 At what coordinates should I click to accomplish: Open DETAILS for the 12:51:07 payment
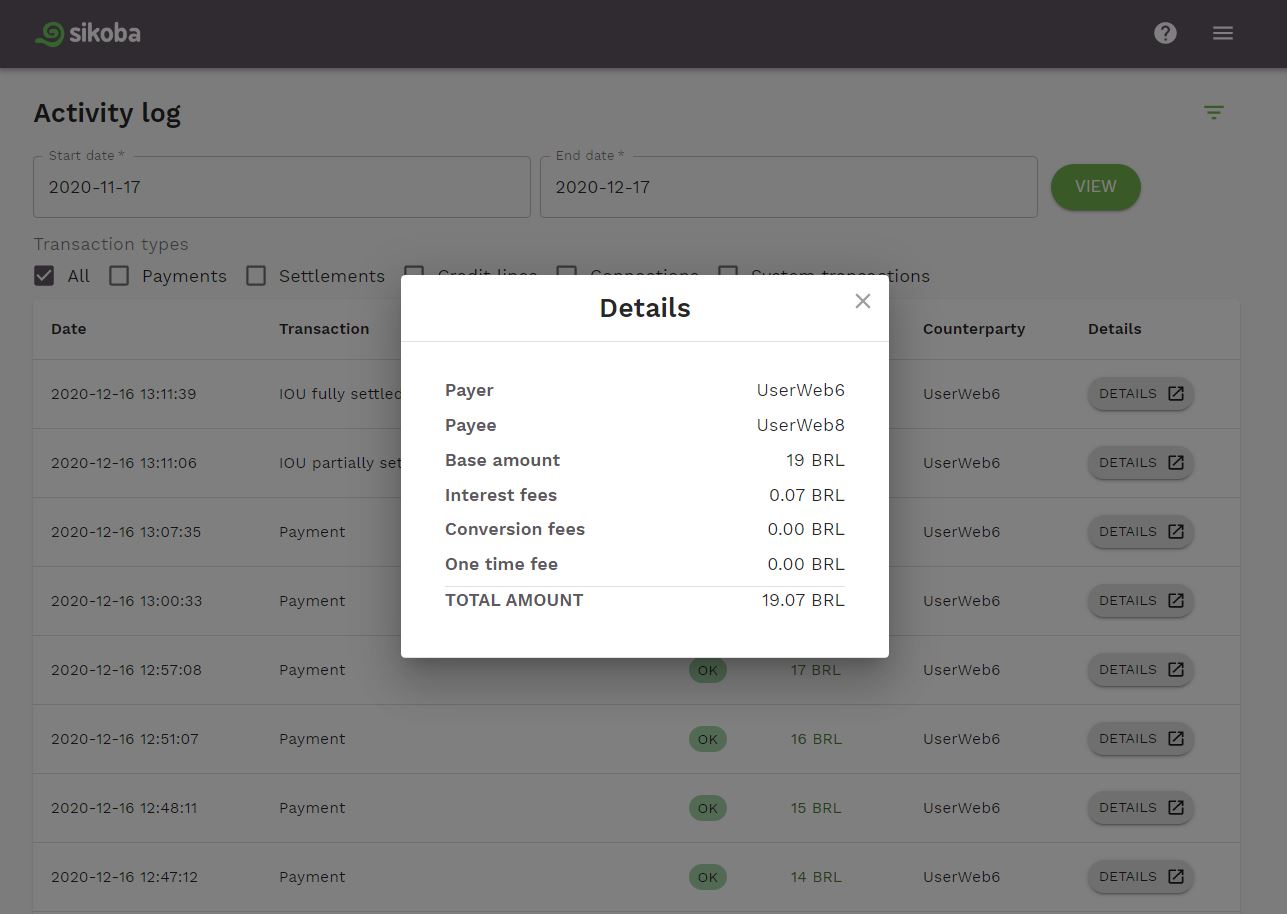pyautogui.click(x=1141, y=739)
